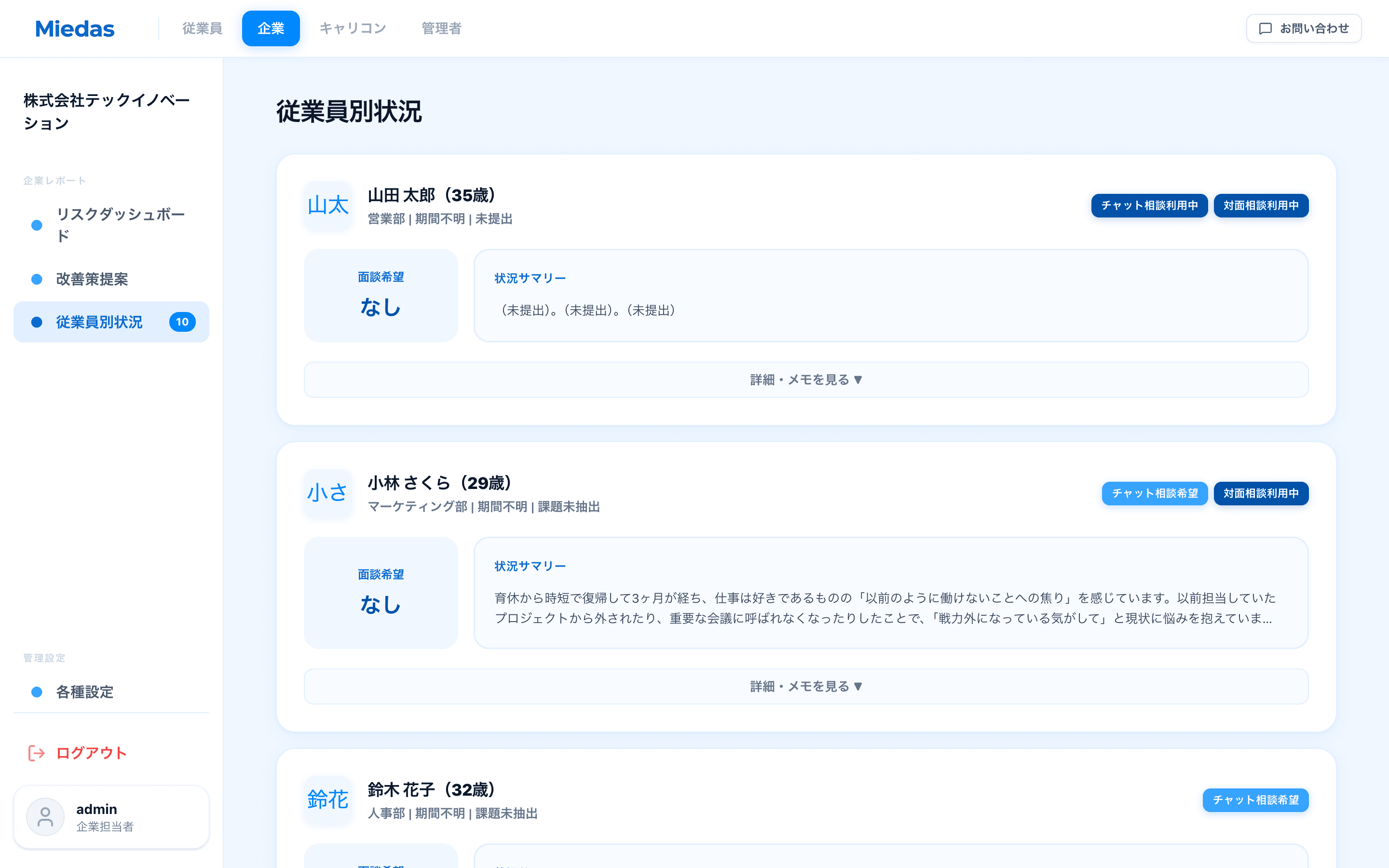Select 鈴木花子's avatar labeled 鈴花
The width and height of the screenshot is (1389, 868).
[x=327, y=800]
